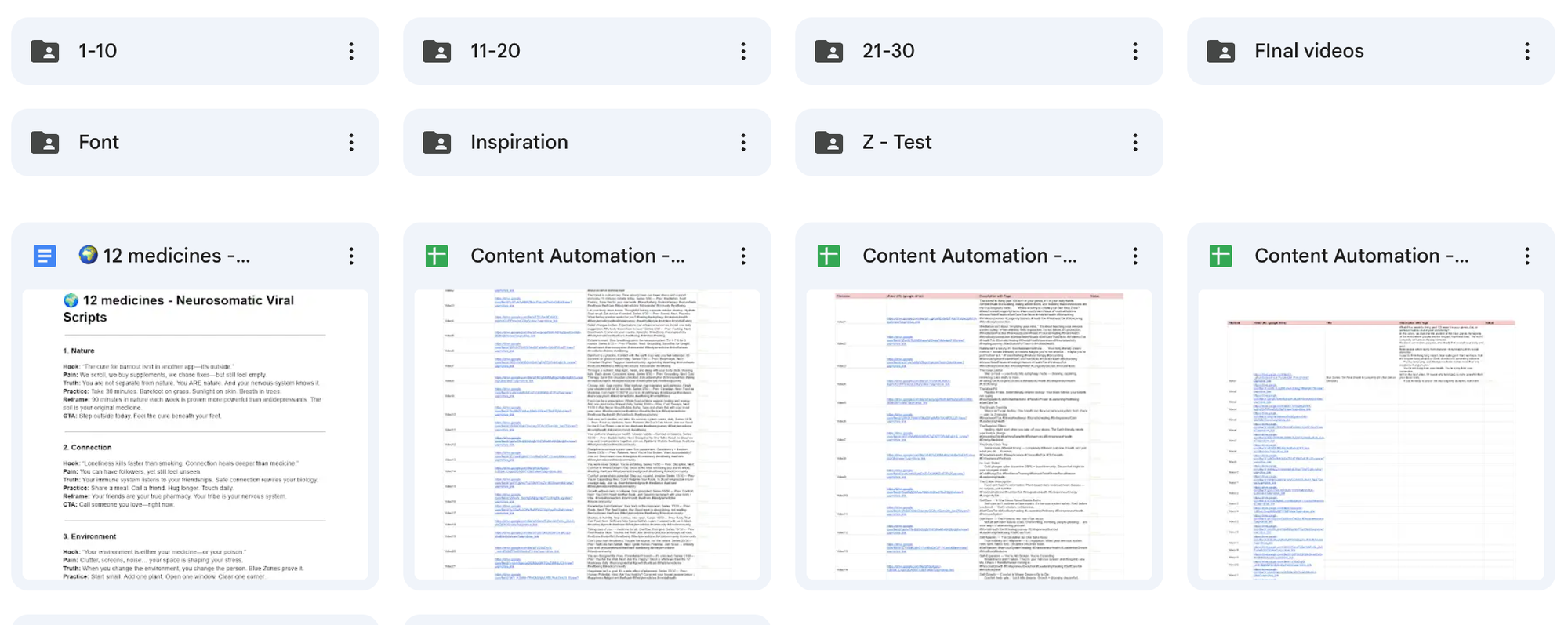Click the folder icon next to Font
The image size is (1568, 625).
(x=45, y=143)
